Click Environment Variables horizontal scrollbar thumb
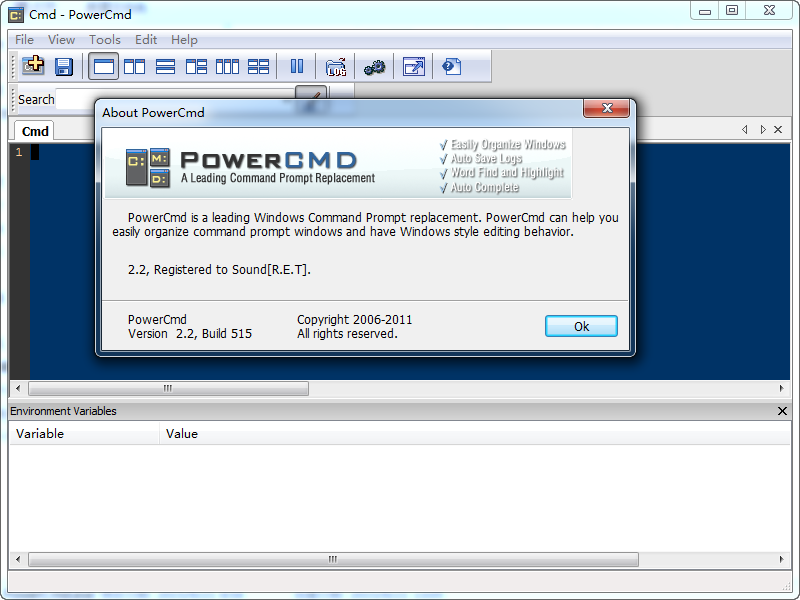The width and height of the screenshot is (800, 600). tap(333, 559)
